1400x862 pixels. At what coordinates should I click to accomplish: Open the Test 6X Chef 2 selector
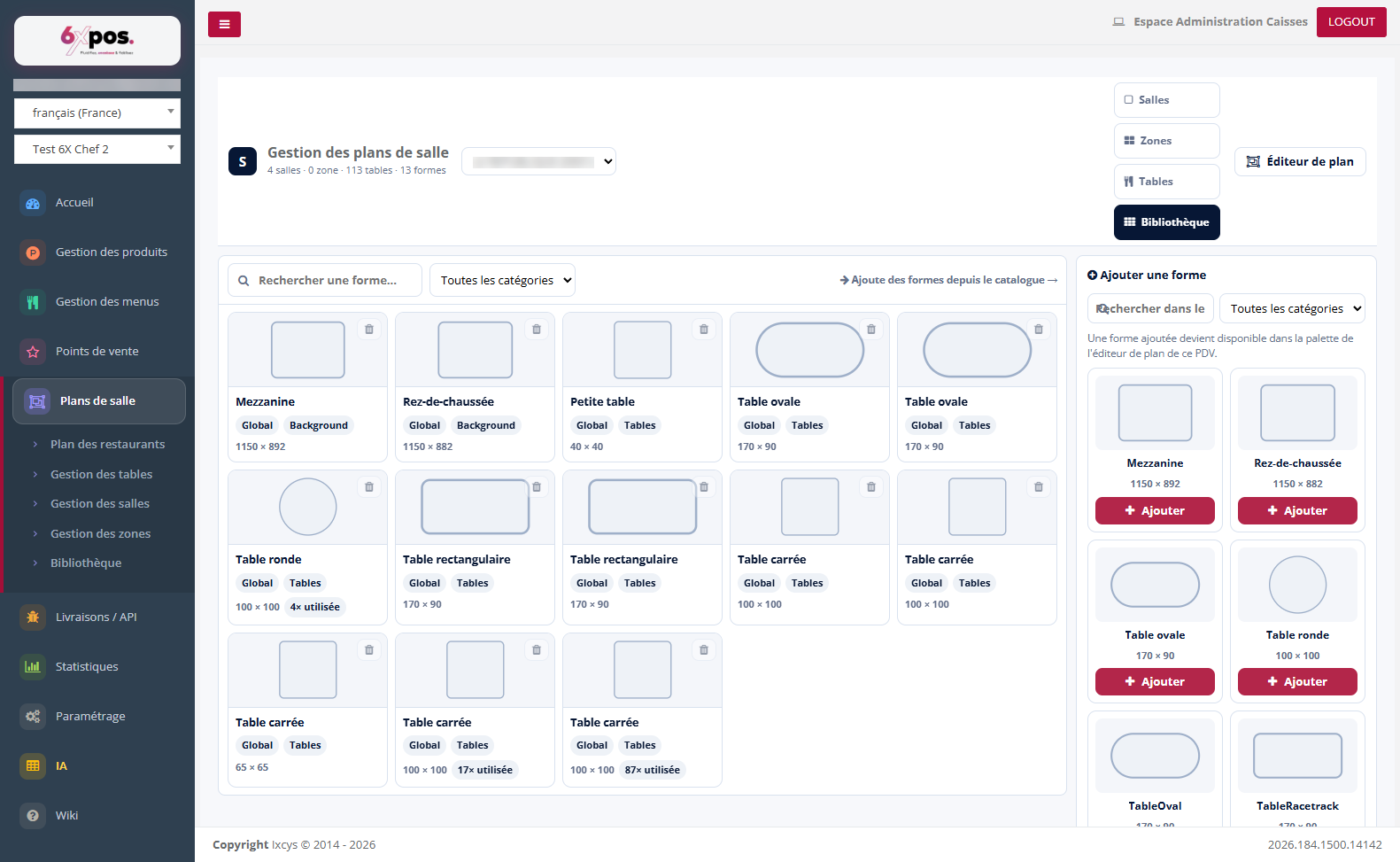(x=97, y=149)
